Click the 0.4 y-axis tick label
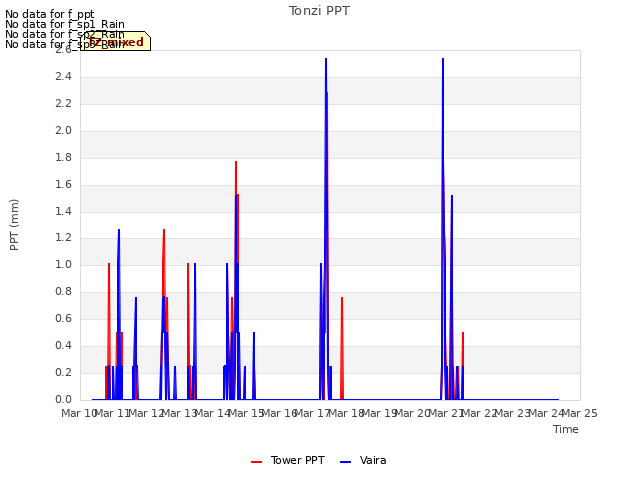The width and height of the screenshot is (640, 480). [x=63, y=346]
